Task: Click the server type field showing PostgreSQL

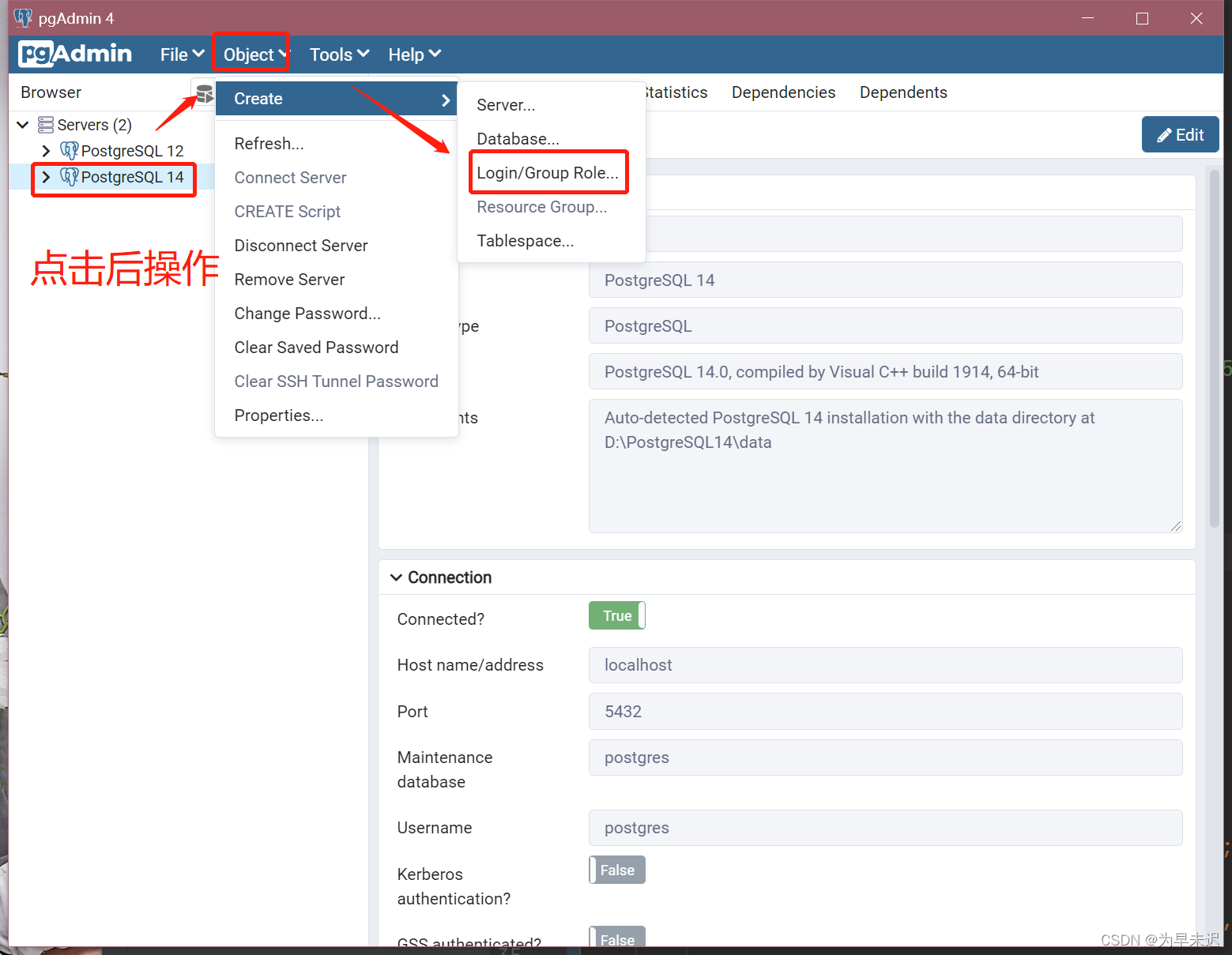Action: click(885, 325)
